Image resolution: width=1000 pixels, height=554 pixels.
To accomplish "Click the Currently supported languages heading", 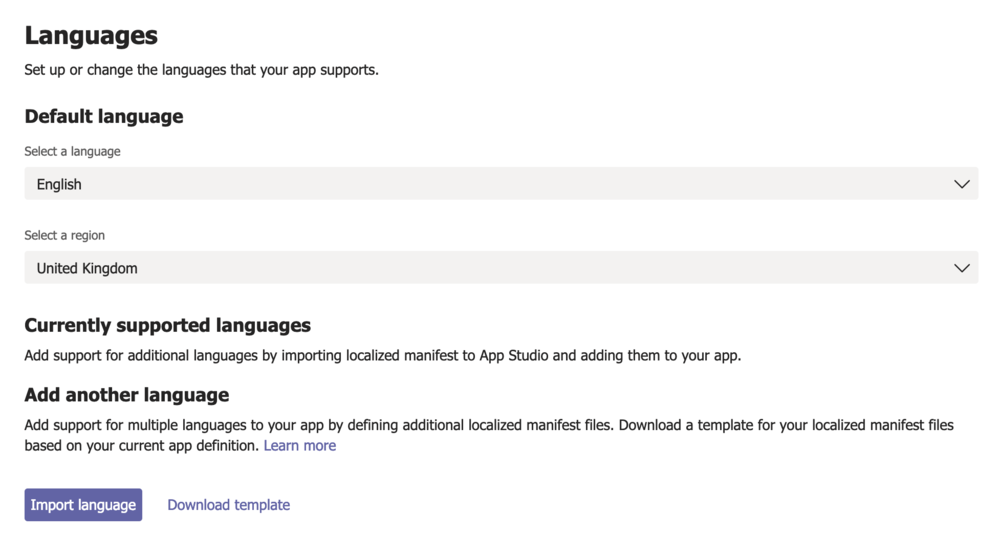I will pyautogui.click(x=167, y=326).
